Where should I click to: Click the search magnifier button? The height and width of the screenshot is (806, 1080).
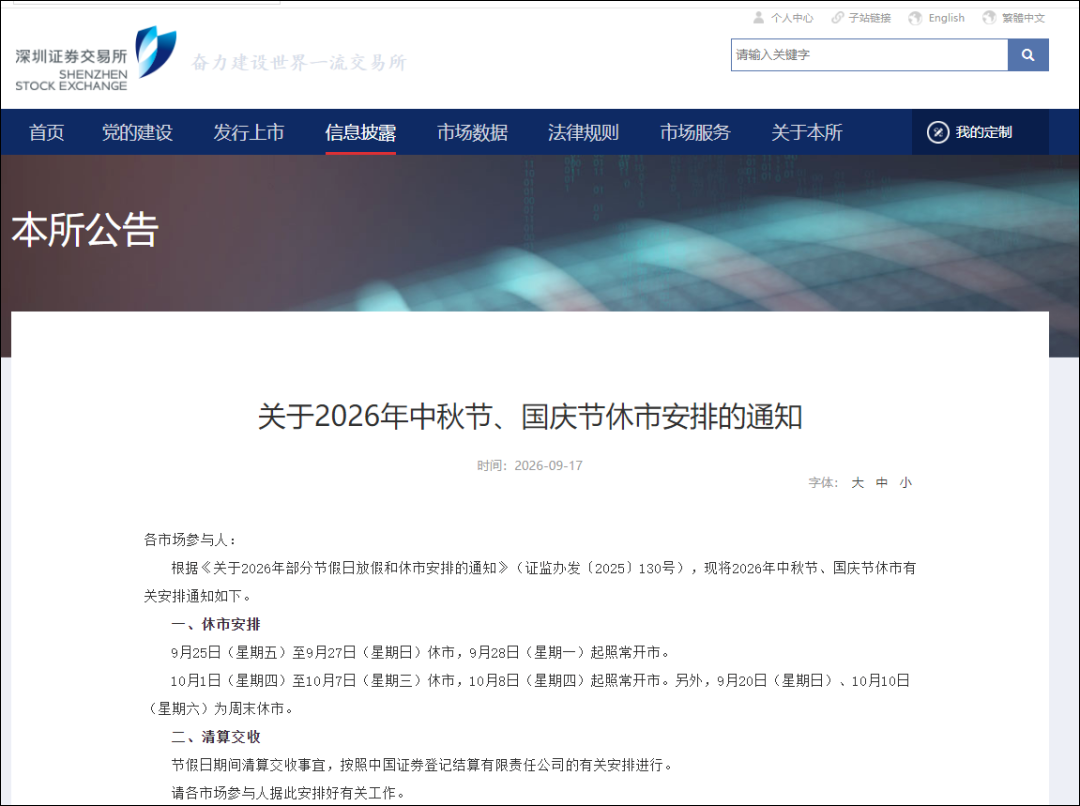point(1028,55)
